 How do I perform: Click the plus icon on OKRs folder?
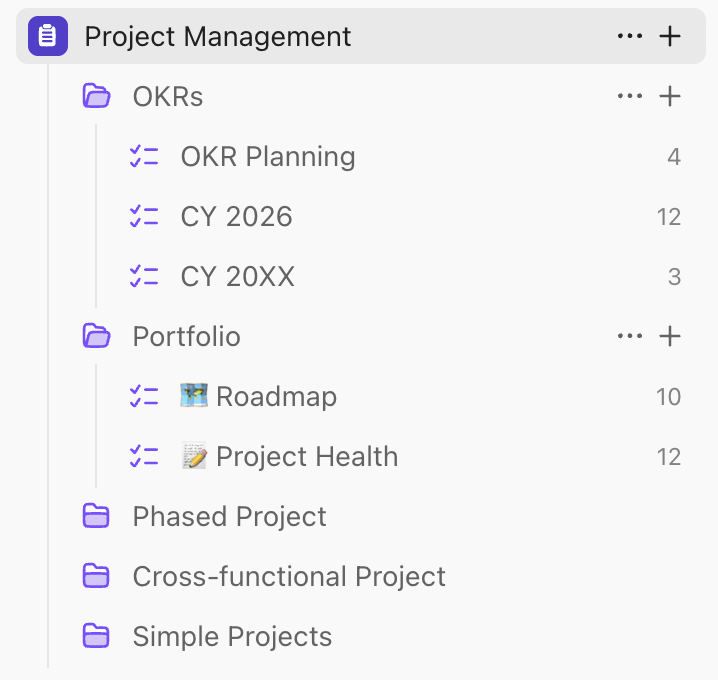point(670,97)
